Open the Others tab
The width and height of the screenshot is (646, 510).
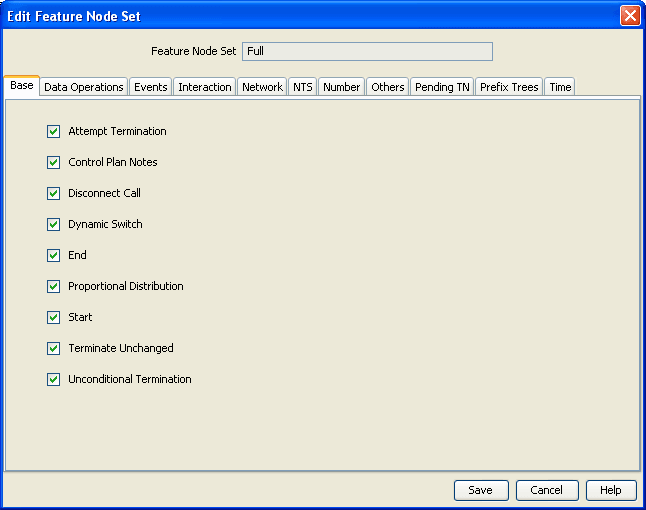pyautogui.click(x=388, y=87)
